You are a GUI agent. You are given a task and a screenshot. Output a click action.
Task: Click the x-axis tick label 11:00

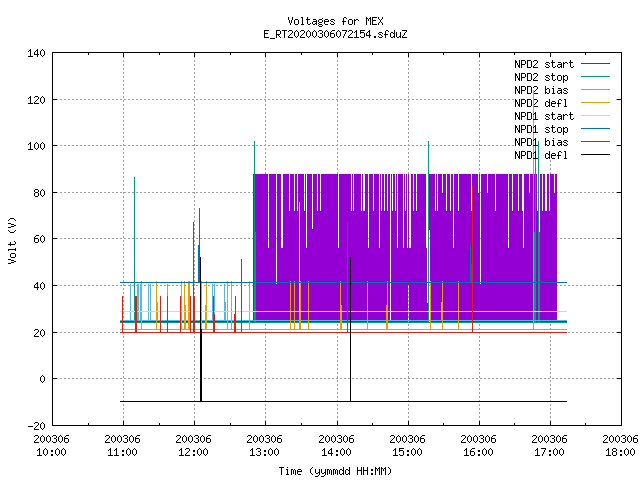point(122,453)
